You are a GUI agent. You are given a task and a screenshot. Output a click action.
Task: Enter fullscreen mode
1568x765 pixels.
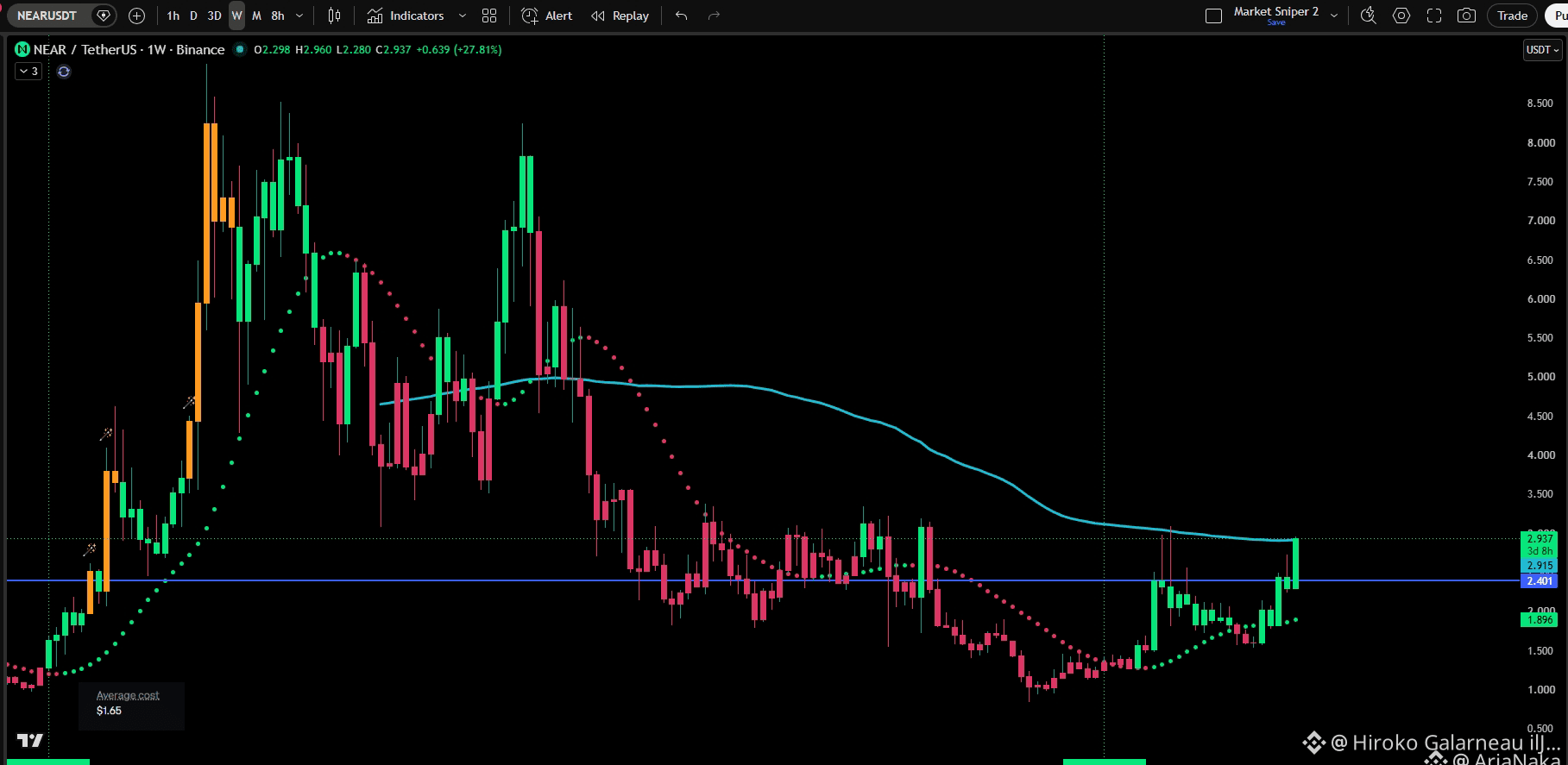(1434, 16)
